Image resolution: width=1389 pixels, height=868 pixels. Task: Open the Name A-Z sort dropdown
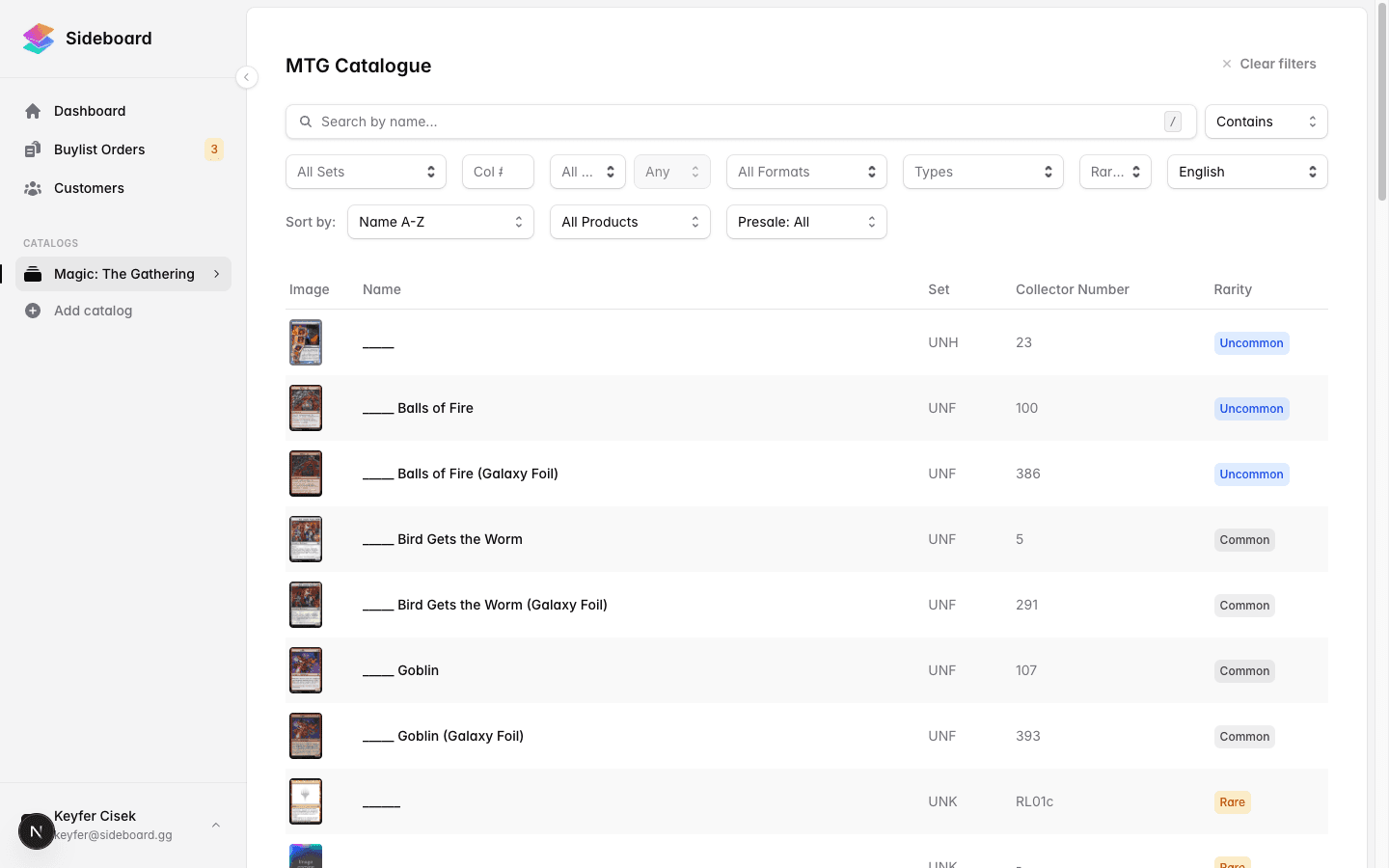point(441,222)
